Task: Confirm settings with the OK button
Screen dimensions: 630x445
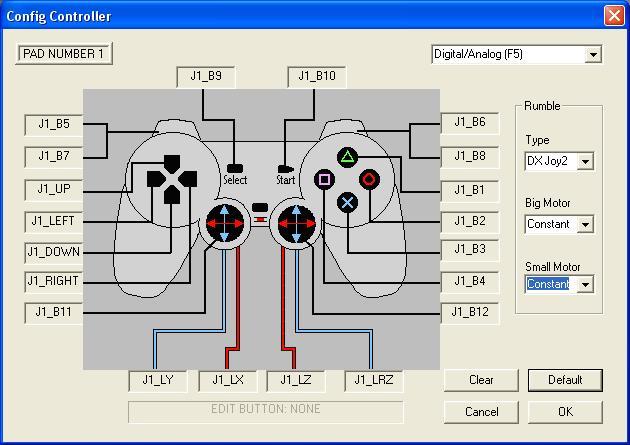Action: pyautogui.click(x=565, y=412)
